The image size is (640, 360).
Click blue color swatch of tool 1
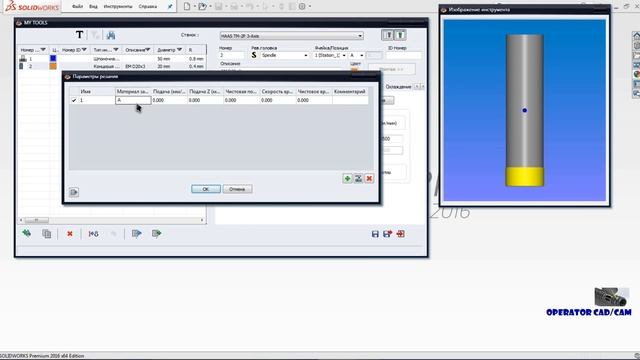(x=53, y=59)
